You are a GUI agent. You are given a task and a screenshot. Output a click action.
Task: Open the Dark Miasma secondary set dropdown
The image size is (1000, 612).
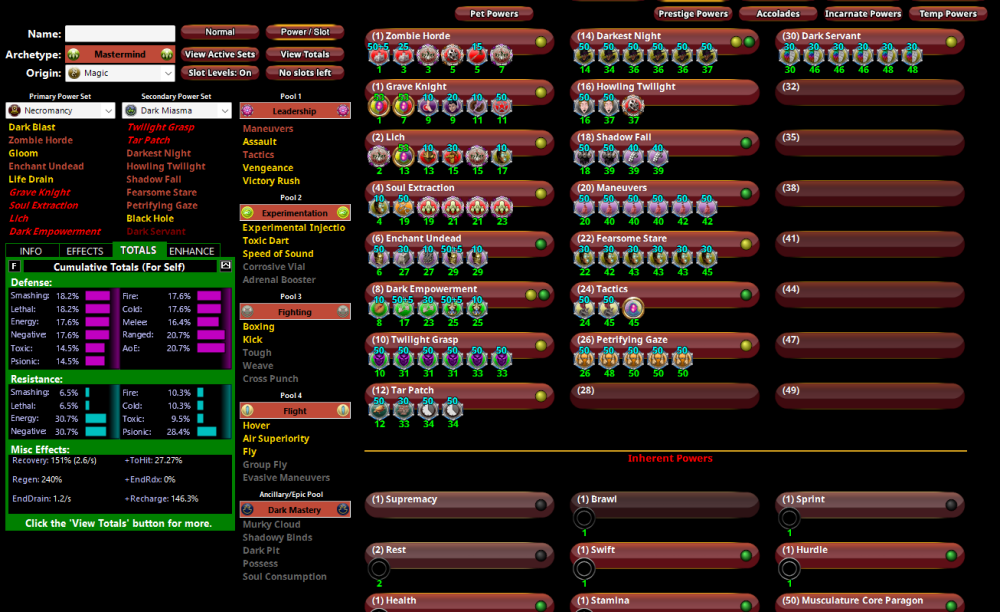click(177, 111)
